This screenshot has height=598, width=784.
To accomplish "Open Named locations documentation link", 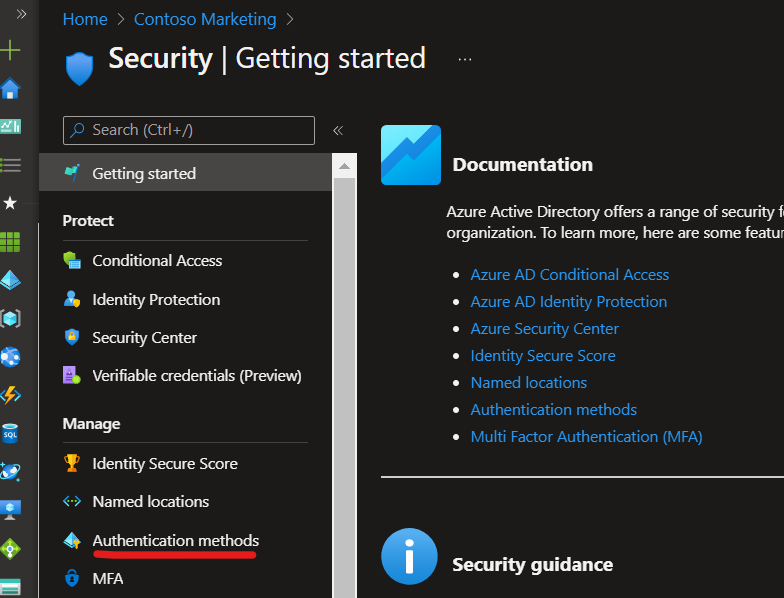I will coord(528,382).
